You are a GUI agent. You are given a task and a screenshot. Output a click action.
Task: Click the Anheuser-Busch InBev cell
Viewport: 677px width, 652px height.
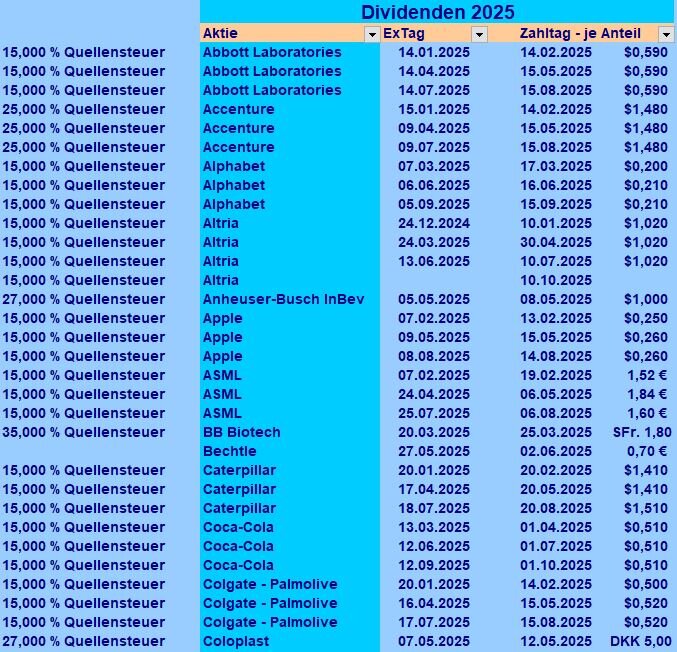pyautogui.click(x=284, y=299)
